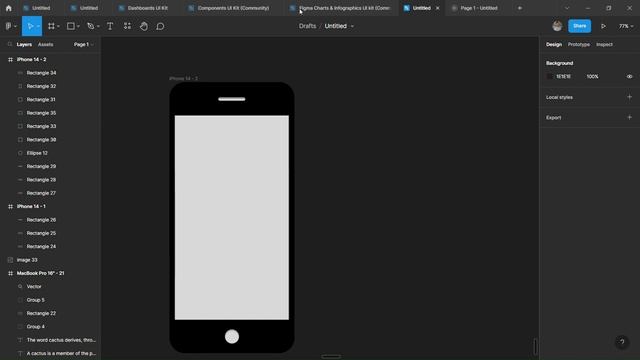Select the Hand tool
Screen dimensions: 640x360
pos(144,26)
